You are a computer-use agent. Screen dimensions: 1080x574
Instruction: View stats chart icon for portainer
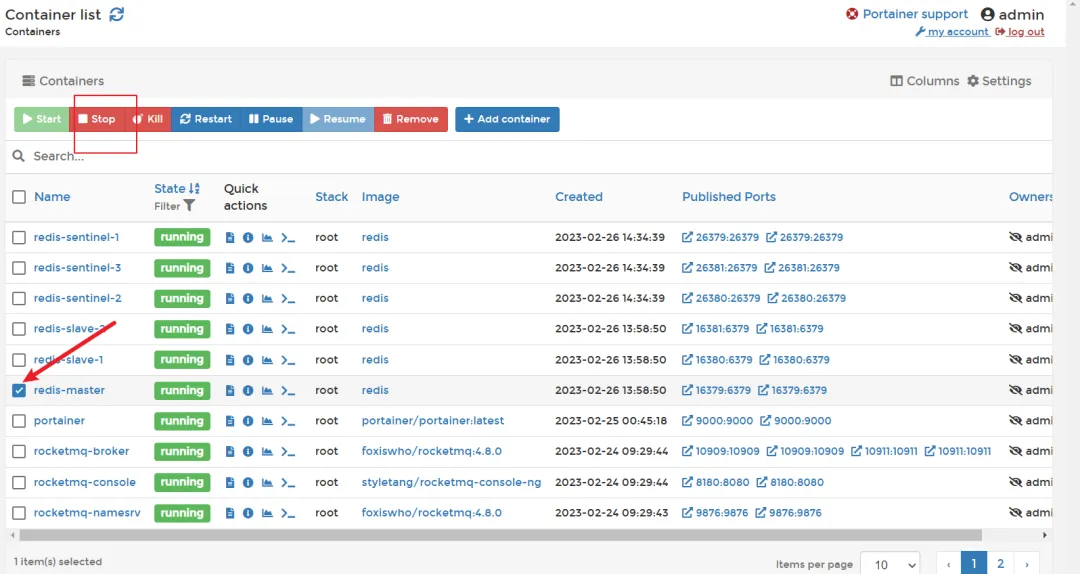click(x=267, y=421)
